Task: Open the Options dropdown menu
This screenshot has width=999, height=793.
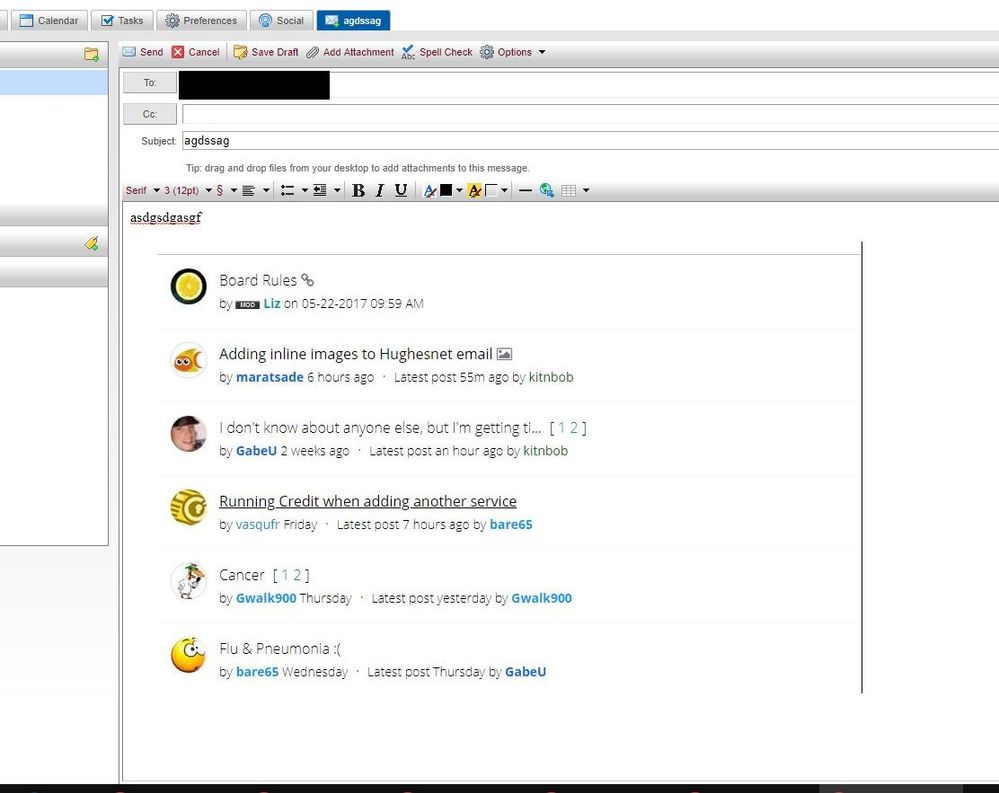Action: pos(513,52)
